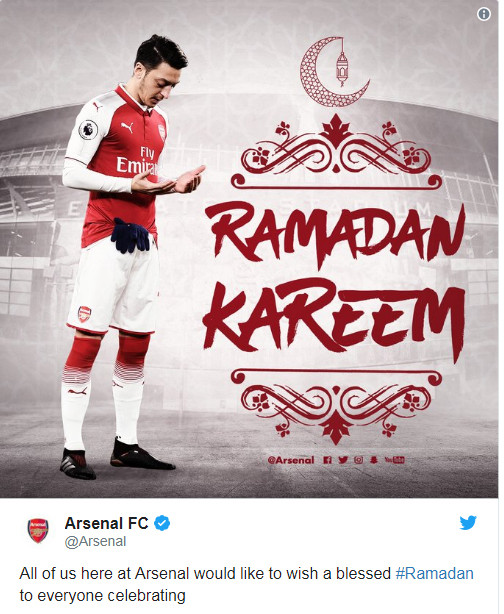The height and width of the screenshot is (614, 504).
Task: Click the info icon on the image
Action: point(484,14)
